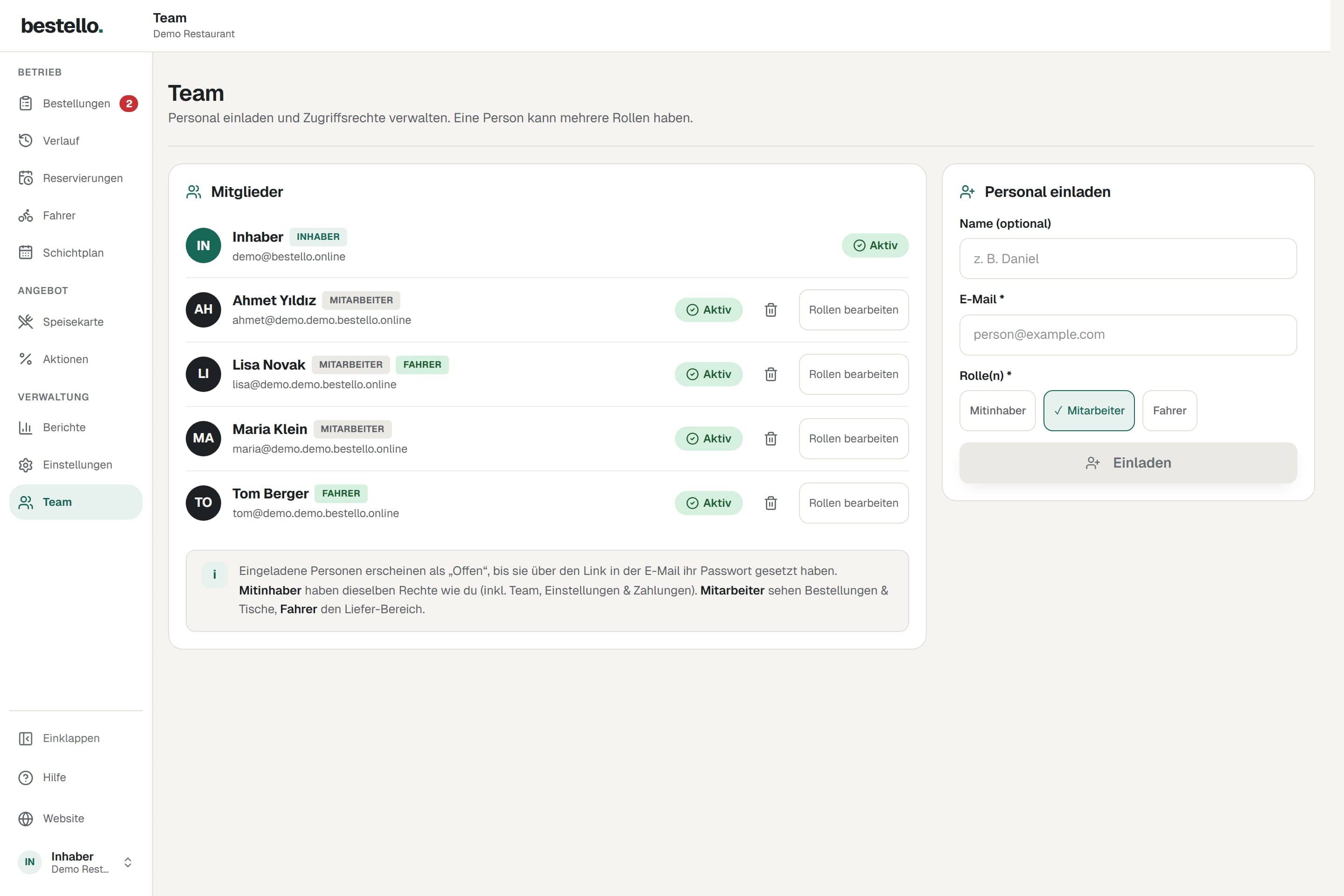Focus the Name (optional) input field
1344x896 pixels.
tap(1127, 259)
